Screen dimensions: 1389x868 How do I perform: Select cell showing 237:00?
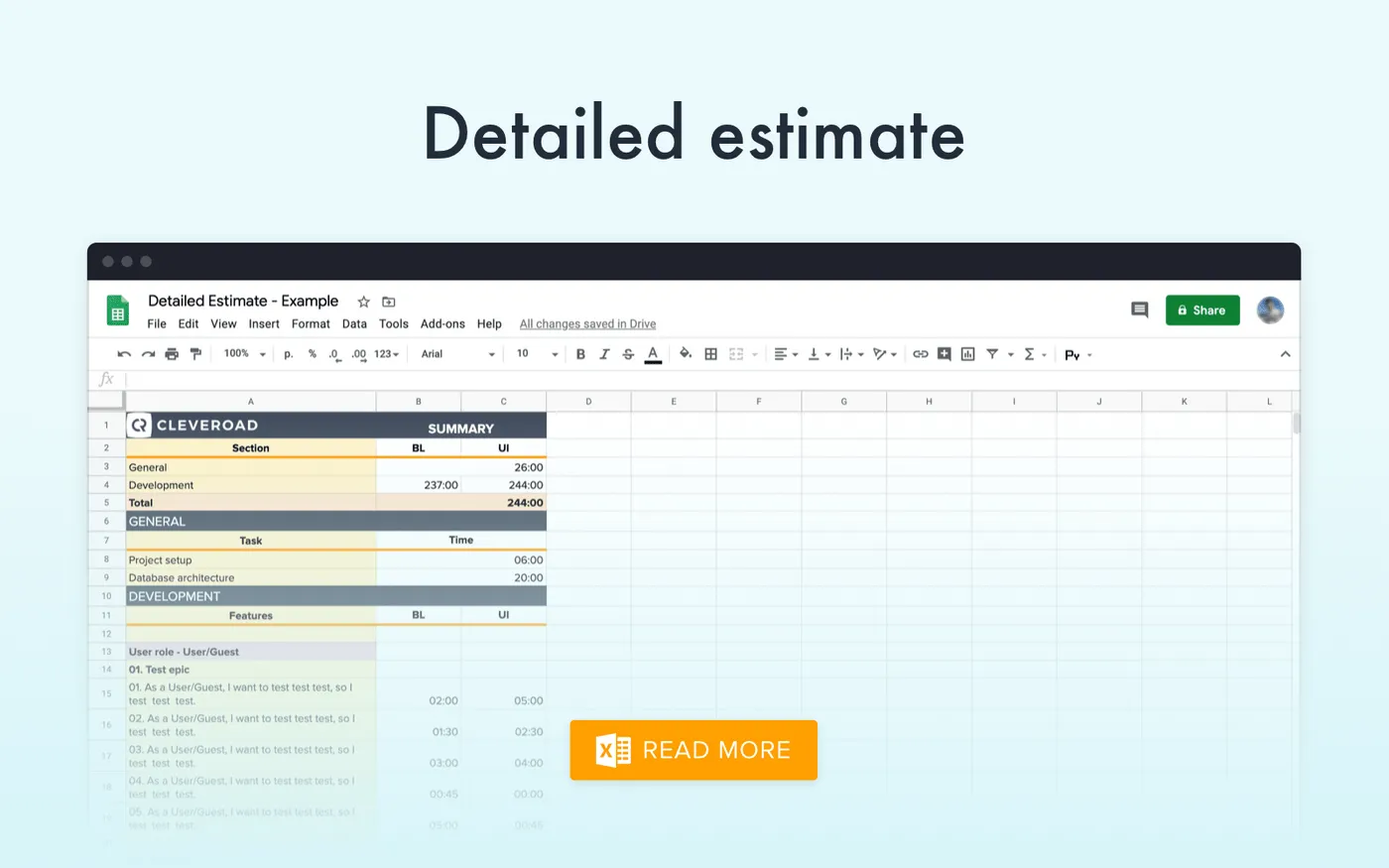pyautogui.click(x=419, y=485)
